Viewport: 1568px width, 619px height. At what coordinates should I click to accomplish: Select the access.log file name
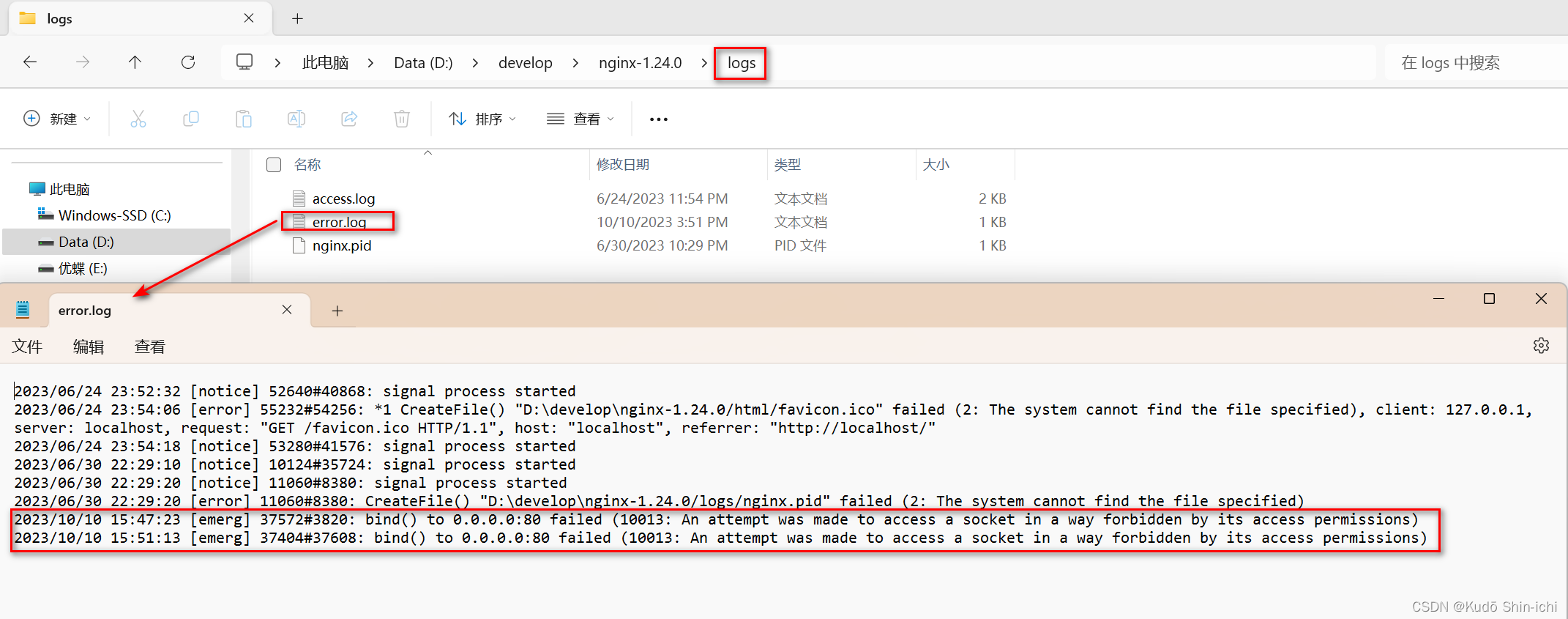[x=343, y=199]
